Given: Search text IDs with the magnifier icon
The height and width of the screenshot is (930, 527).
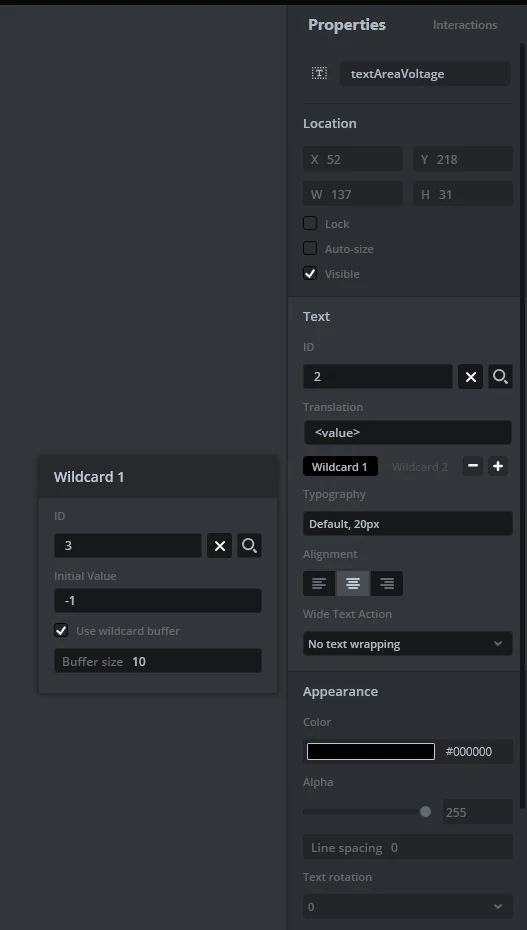Looking at the screenshot, I should 500,377.
